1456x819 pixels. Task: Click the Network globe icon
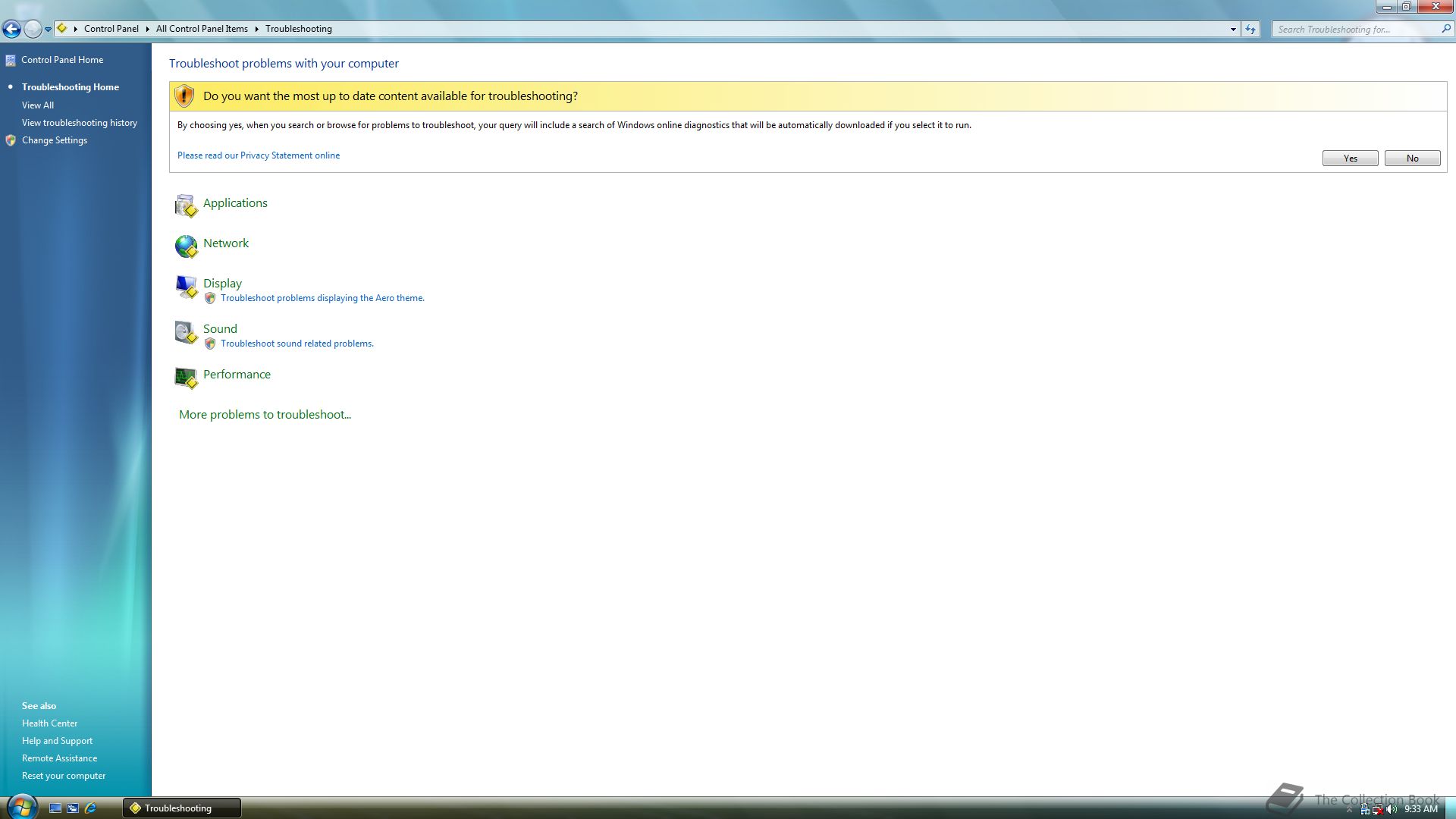click(186, 246)
